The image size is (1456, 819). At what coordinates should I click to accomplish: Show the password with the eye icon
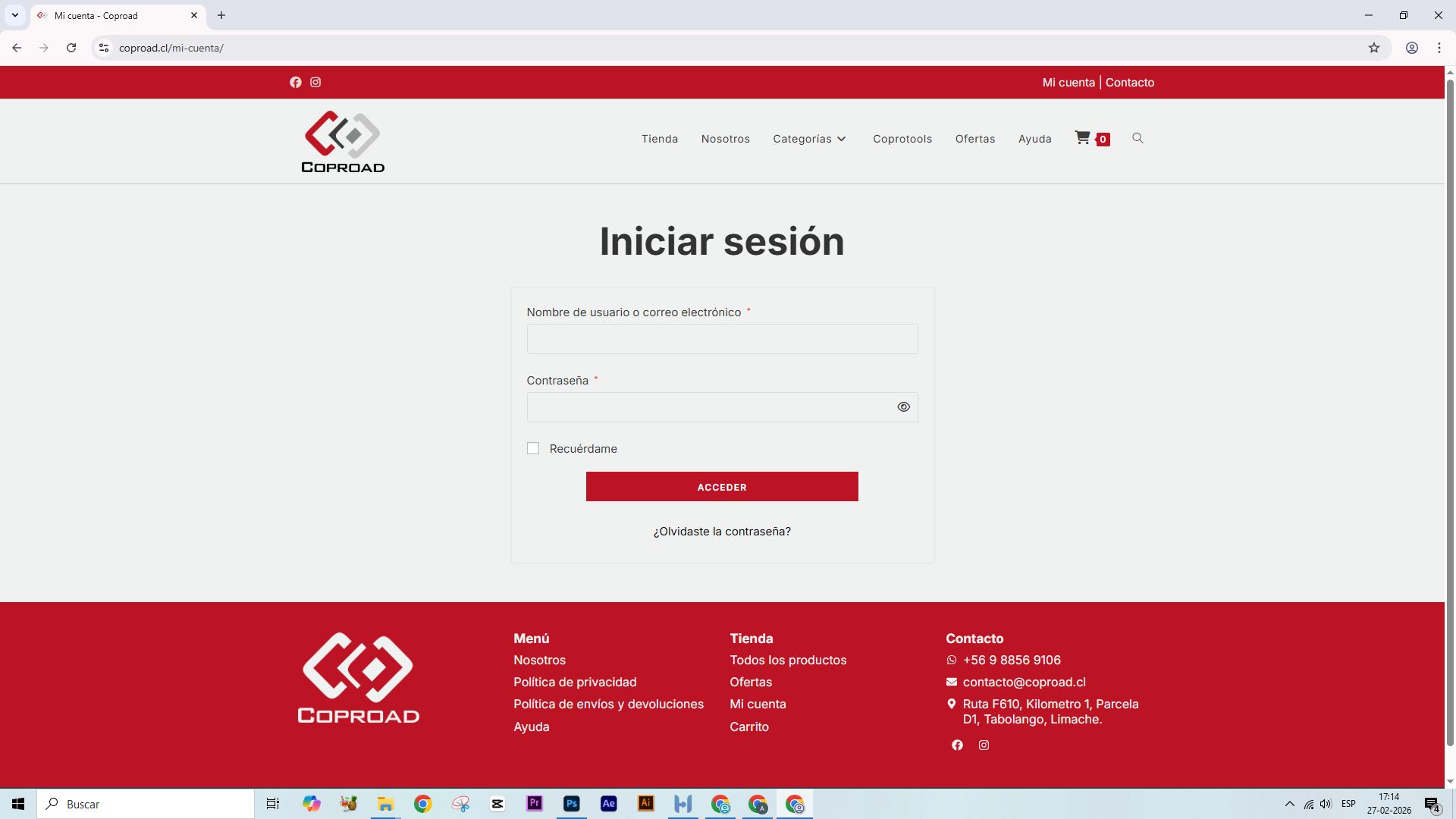tap(903, 407)
